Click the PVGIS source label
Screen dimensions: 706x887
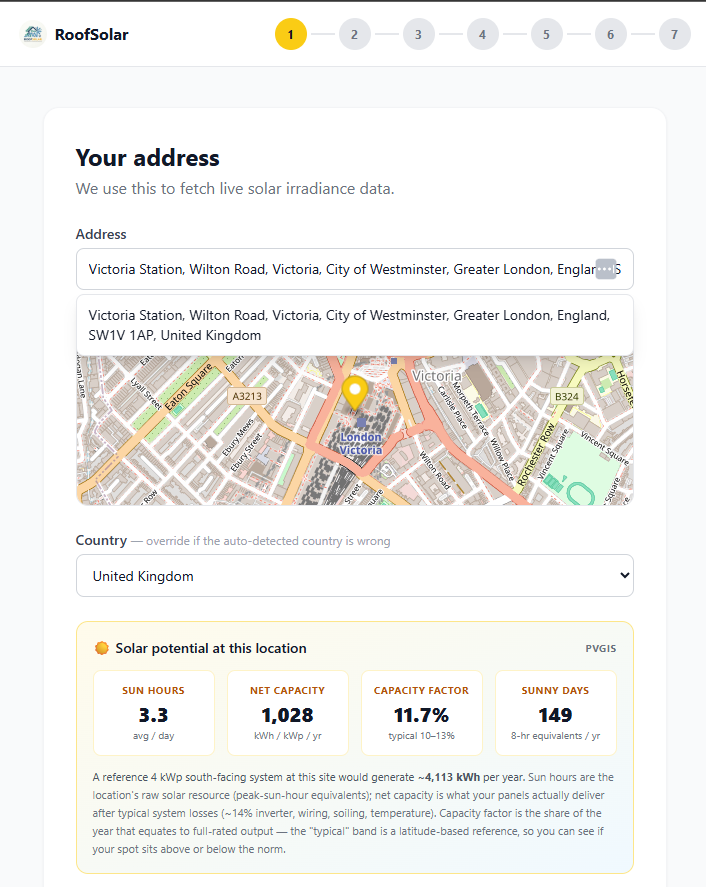tap(601, 649)
